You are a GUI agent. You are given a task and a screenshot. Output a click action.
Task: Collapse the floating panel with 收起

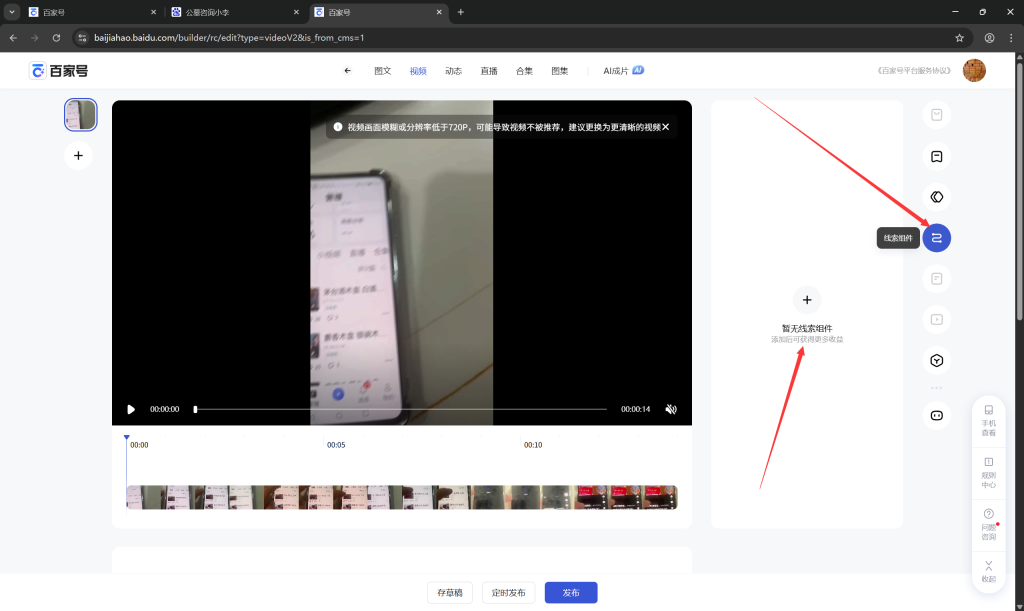pos(988,571)
